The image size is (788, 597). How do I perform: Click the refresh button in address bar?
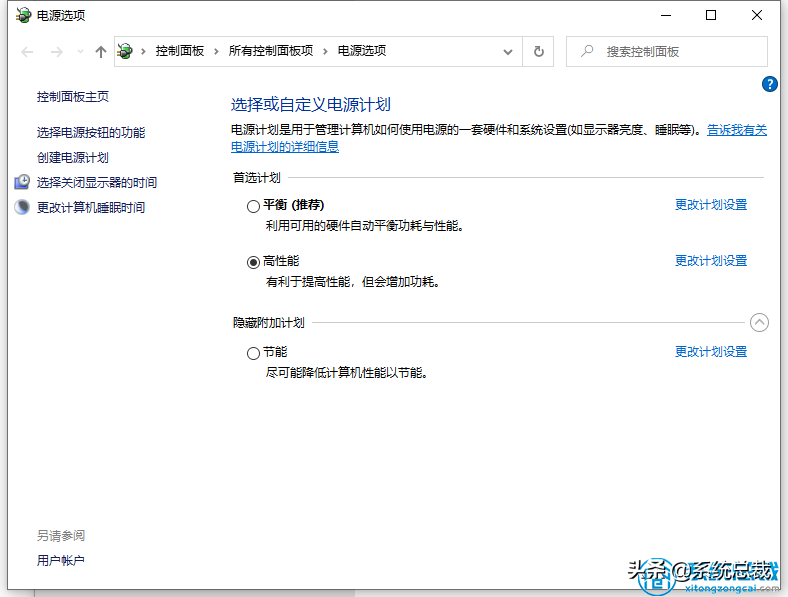tap(539, 51)
